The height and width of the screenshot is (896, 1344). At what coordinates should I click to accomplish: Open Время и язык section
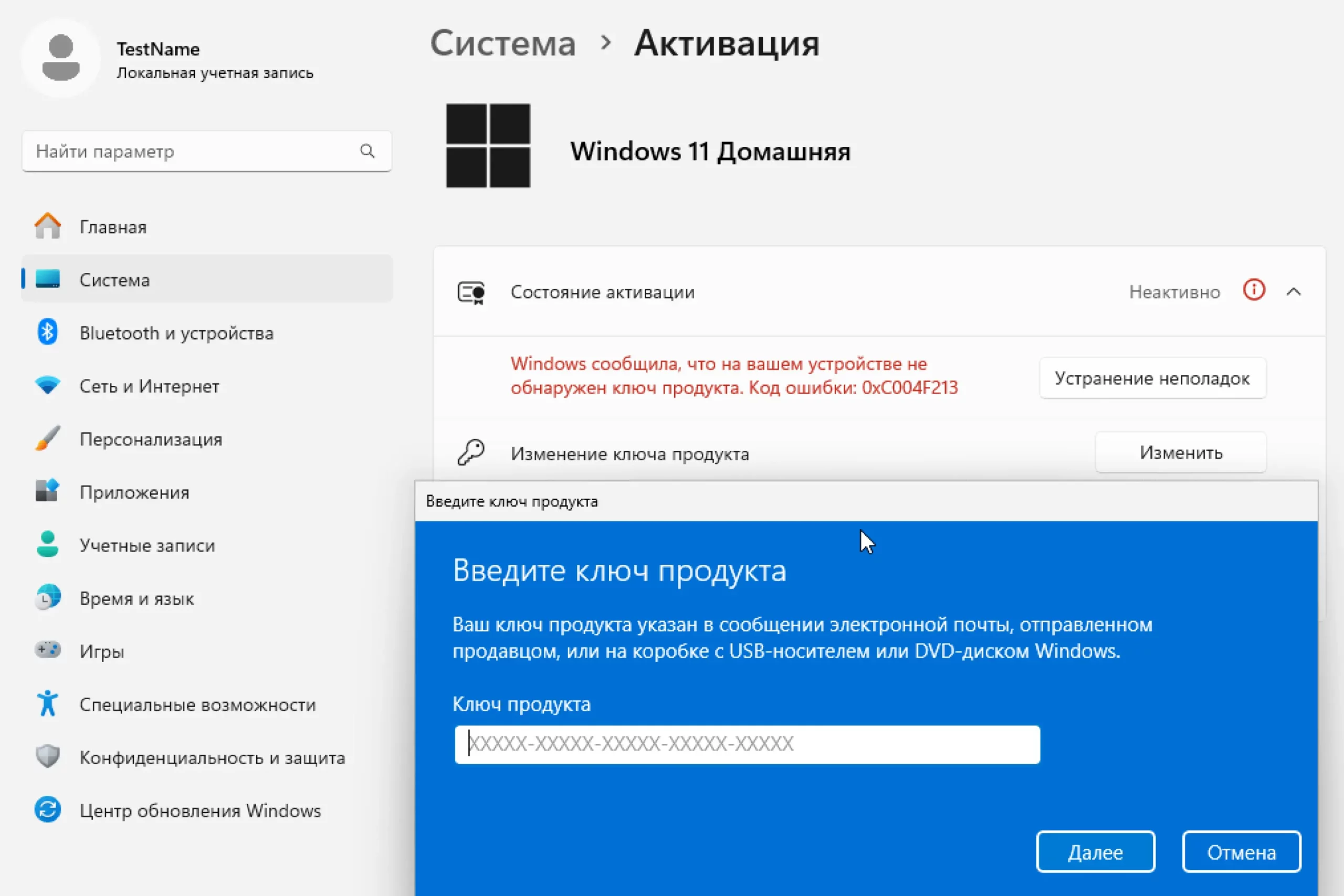[136, 598]
